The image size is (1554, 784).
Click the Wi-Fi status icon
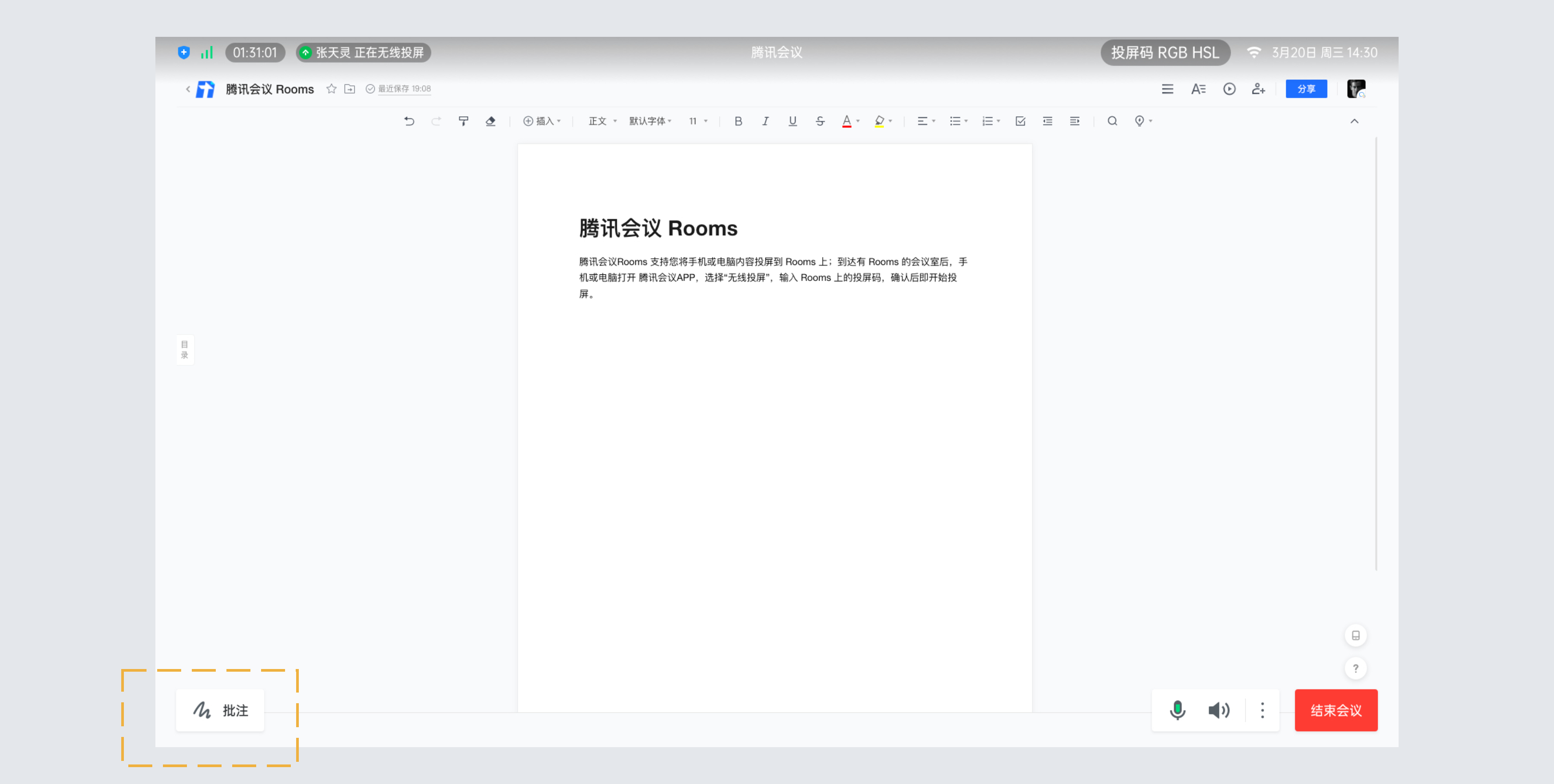click(x=1253, y=52)
